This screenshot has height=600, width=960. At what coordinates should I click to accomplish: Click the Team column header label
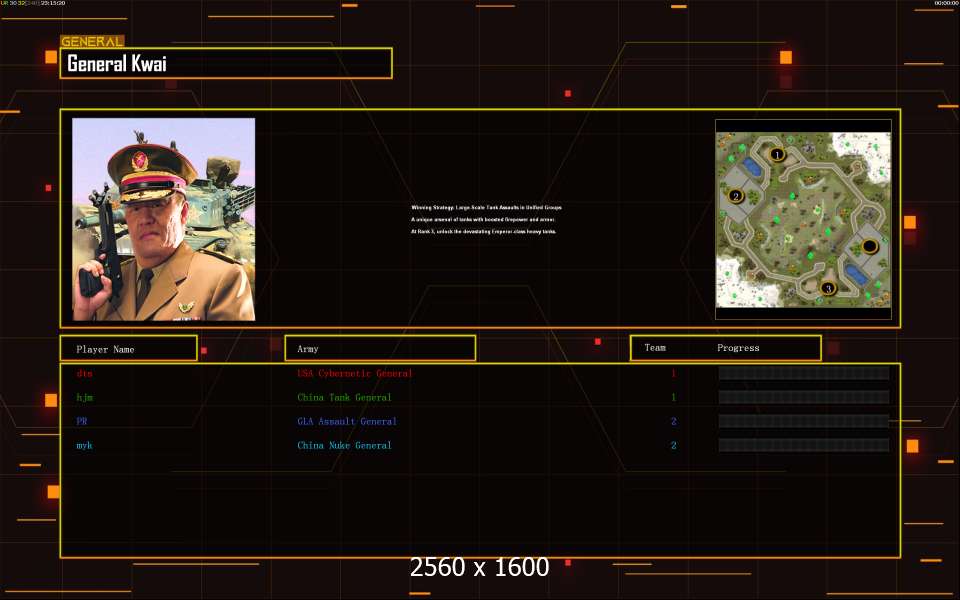pos(655,348)
